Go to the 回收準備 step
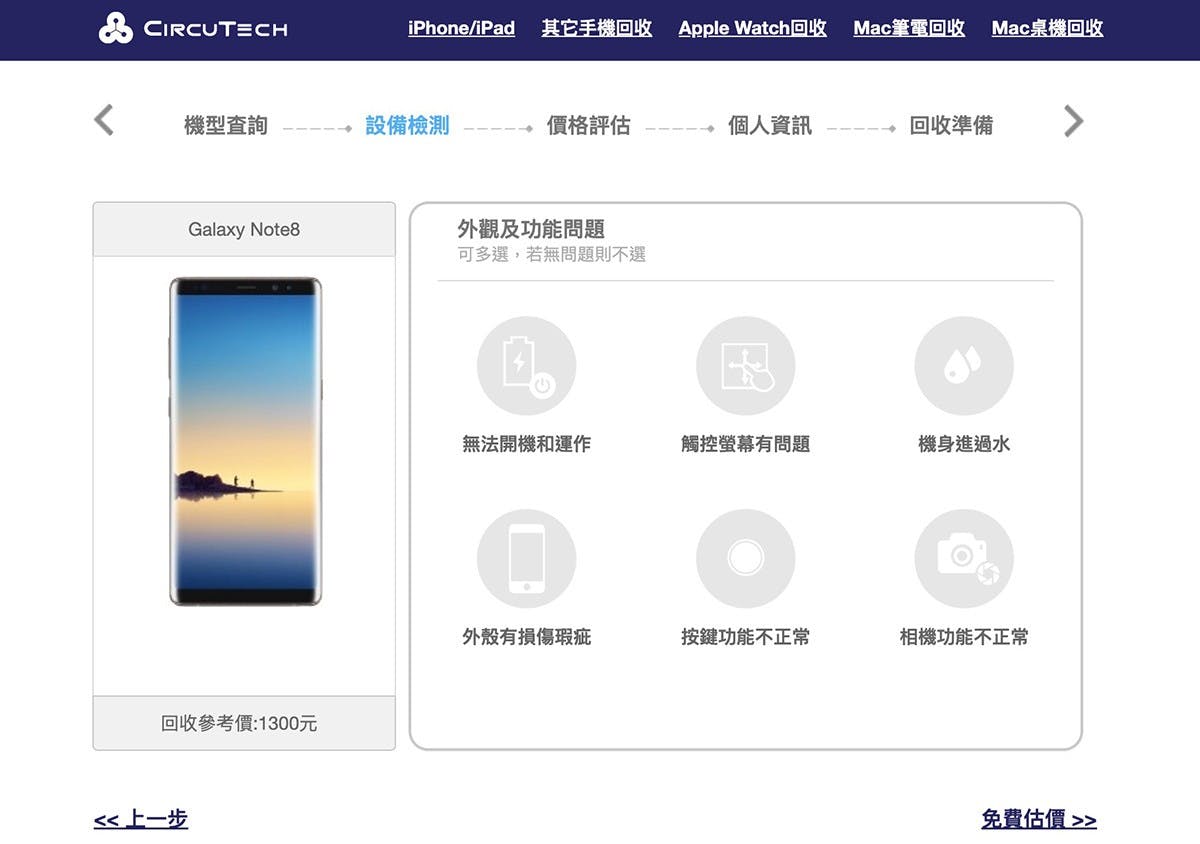 click(951, 126)
